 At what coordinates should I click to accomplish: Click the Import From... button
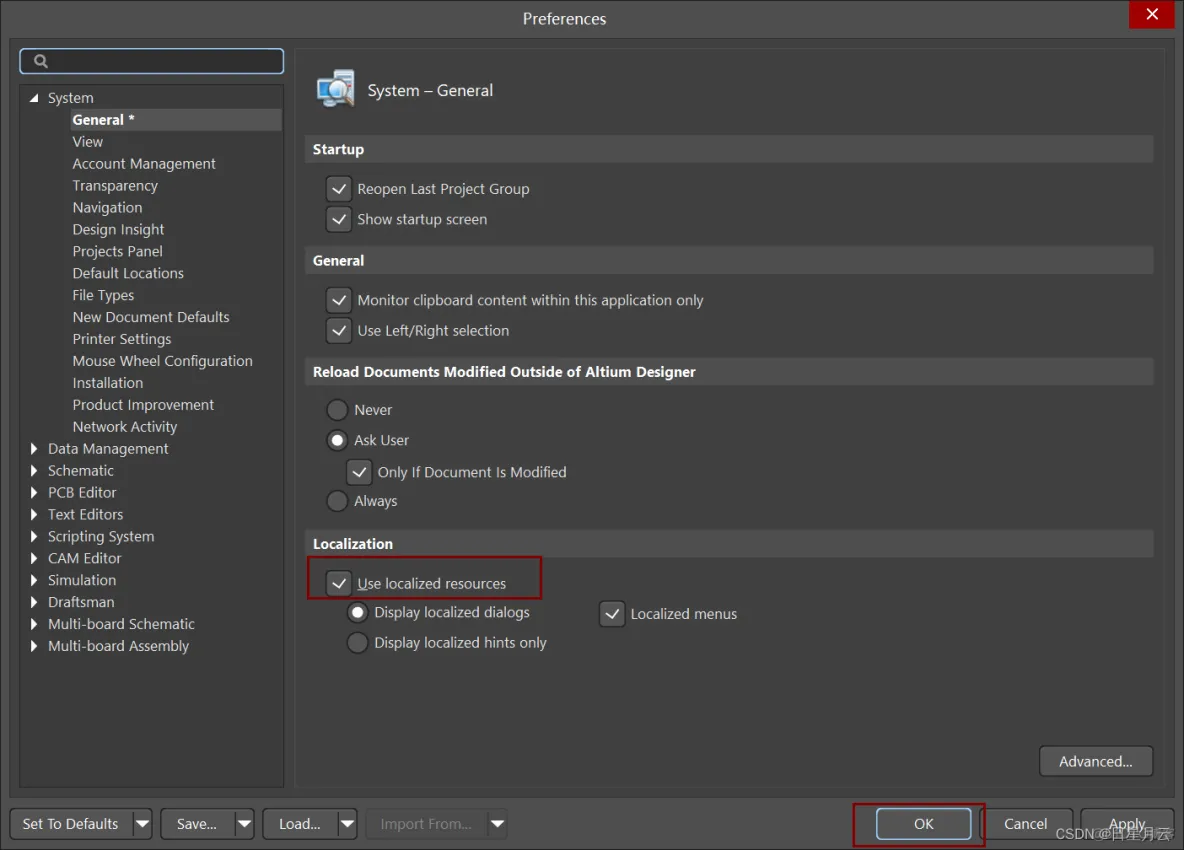426,824
